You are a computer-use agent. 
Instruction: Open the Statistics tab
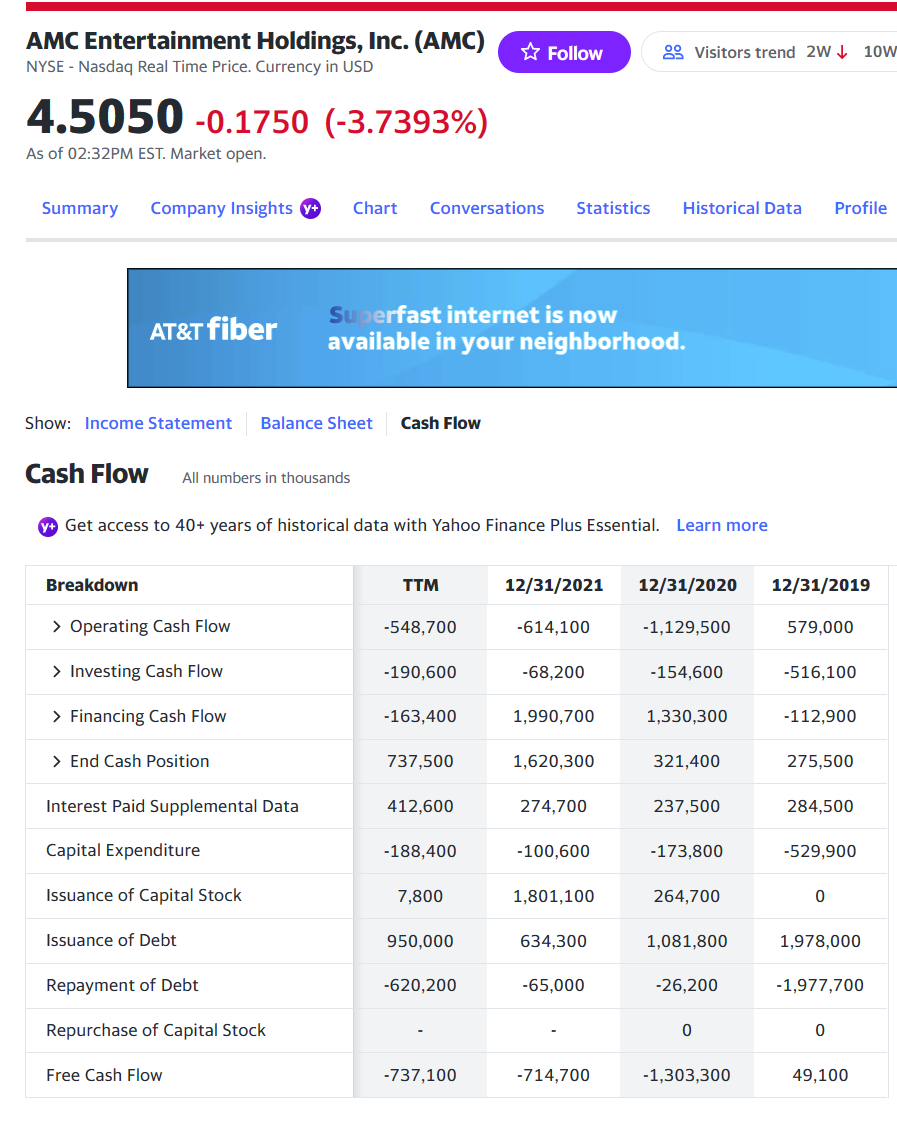(x=613, y=208)
